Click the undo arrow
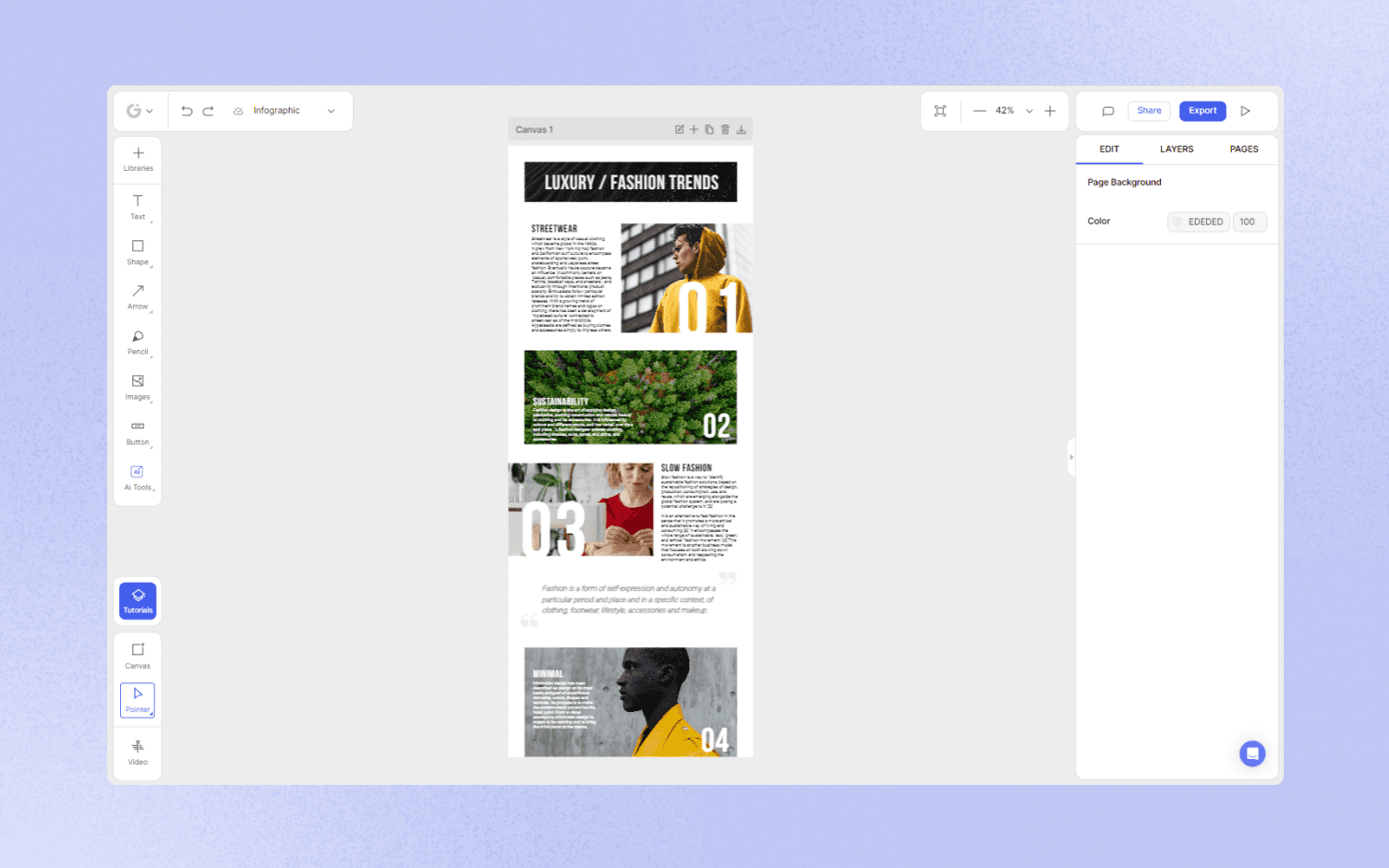Image resolution: width=1389 pixels, height=868 pixels. (x=187, y=110)
